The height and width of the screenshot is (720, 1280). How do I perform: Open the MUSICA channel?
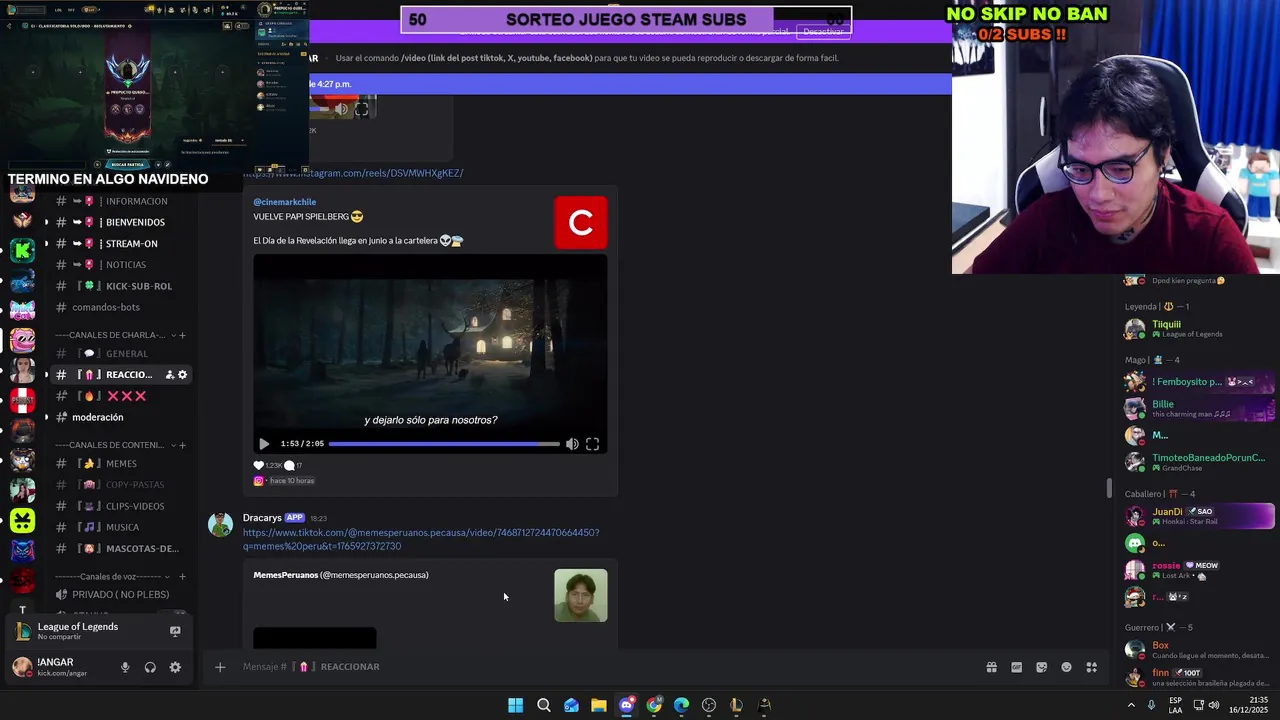pyautogui.click(x=119, y=527)
